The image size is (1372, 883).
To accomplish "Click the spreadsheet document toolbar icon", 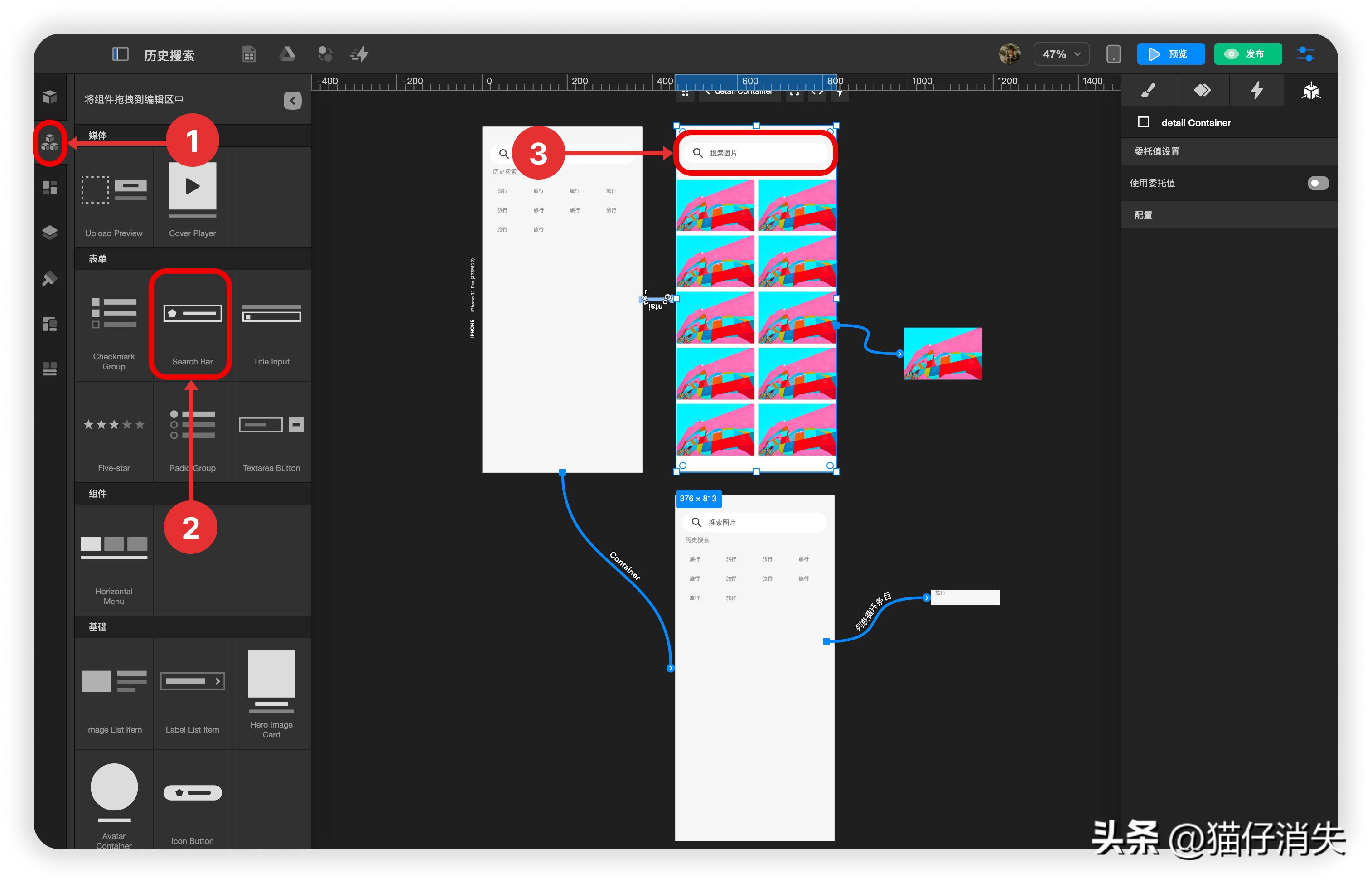I will click(249, 54).
